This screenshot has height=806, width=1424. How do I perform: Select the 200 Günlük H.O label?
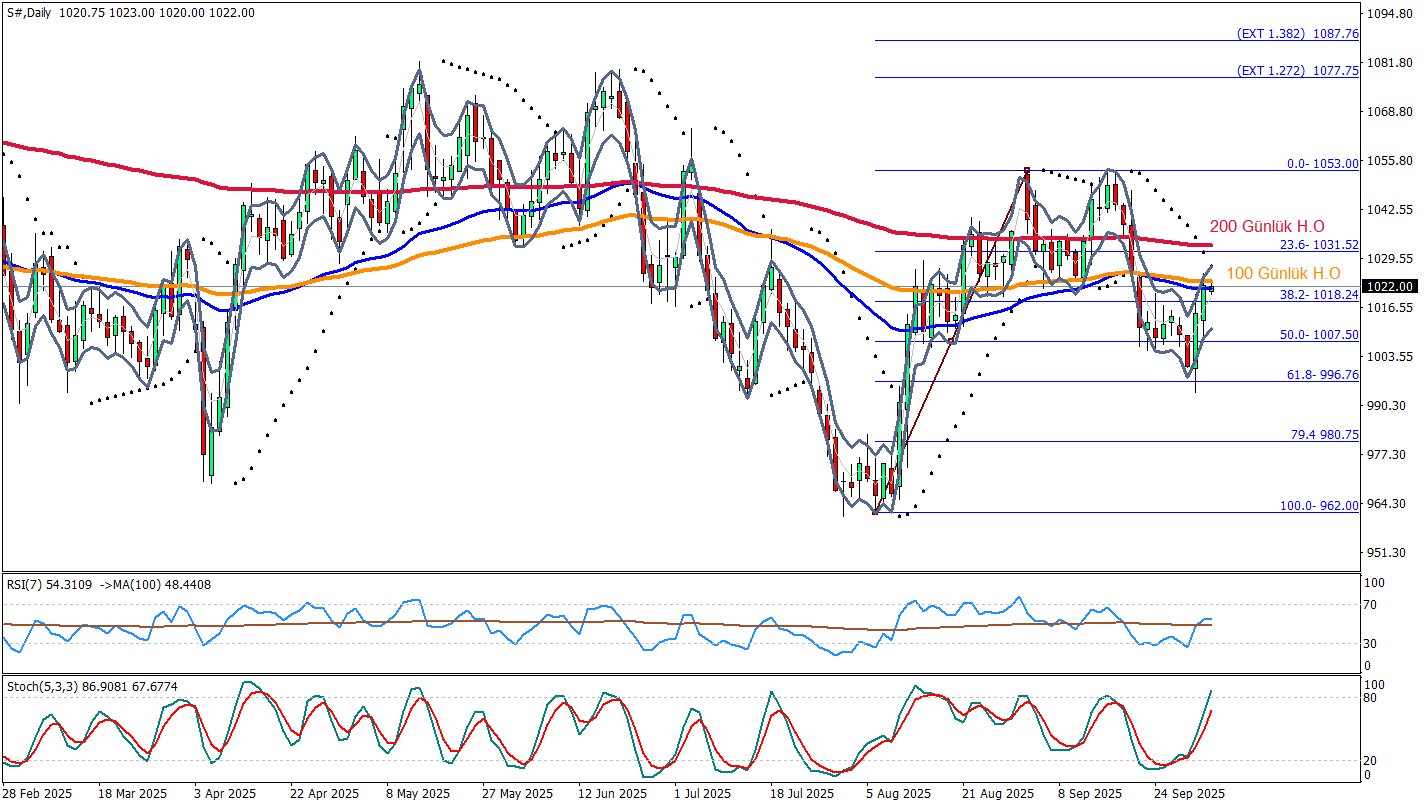point(1267,227)
